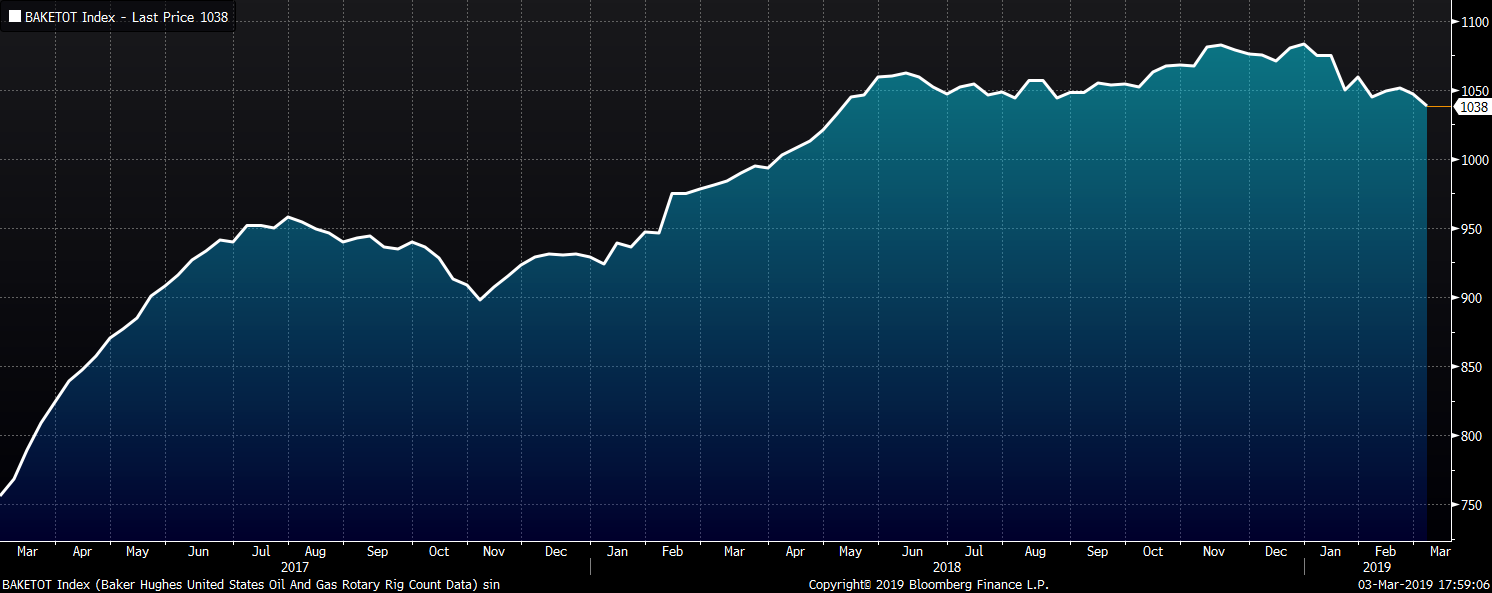Image resolution: width=1492 pixels, height=593 pixels.
Task: Click the start of the line at March 2017
Action: 2,495
